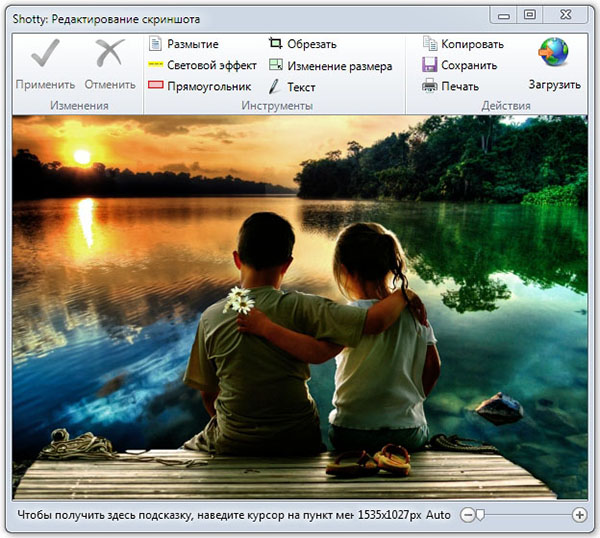Zoom in with the plus button
Viewport: 600px width, 538px height.
579,515
